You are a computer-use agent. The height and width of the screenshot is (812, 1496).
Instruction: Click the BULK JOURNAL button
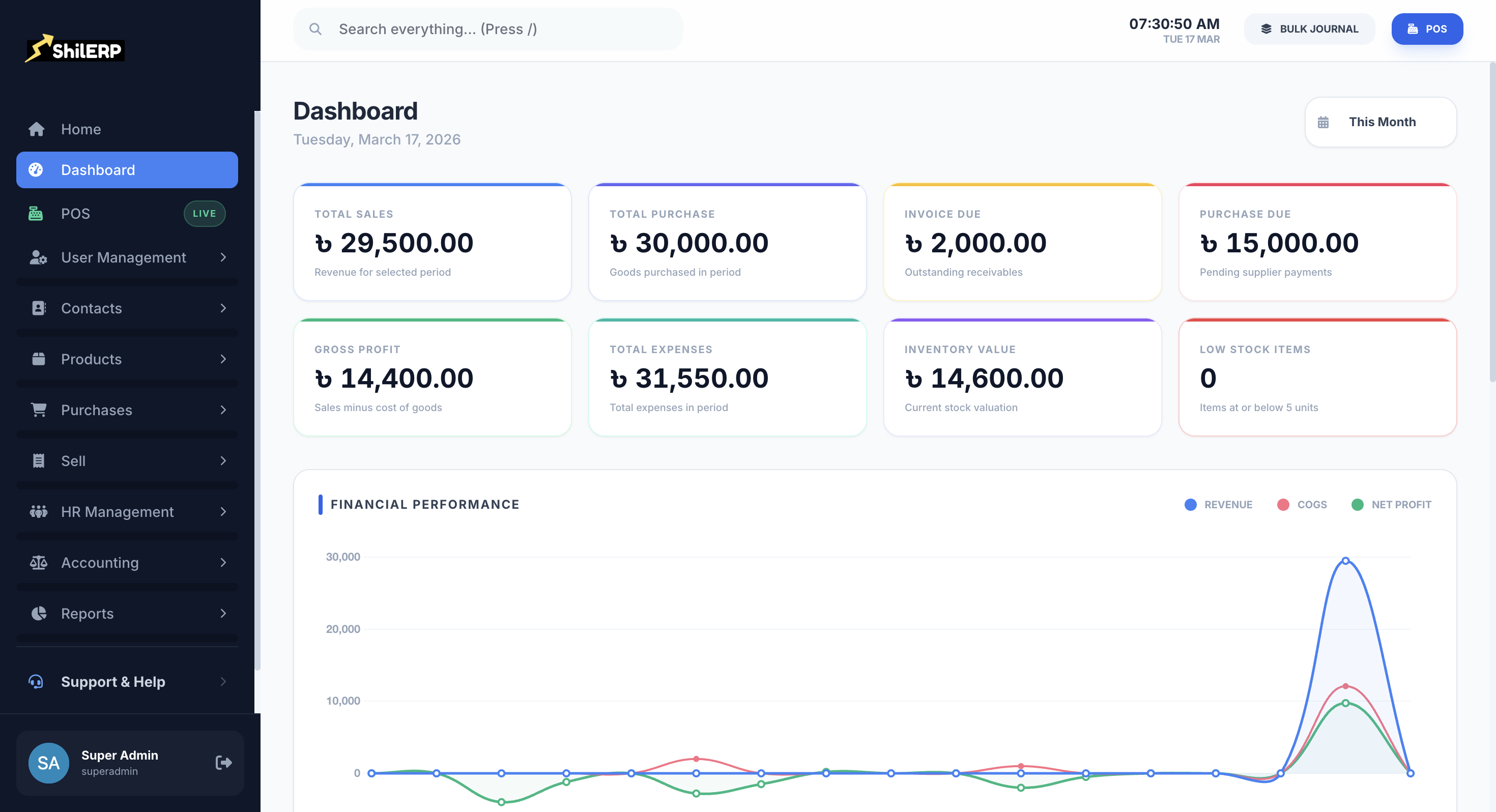[x=1309, y=28]
